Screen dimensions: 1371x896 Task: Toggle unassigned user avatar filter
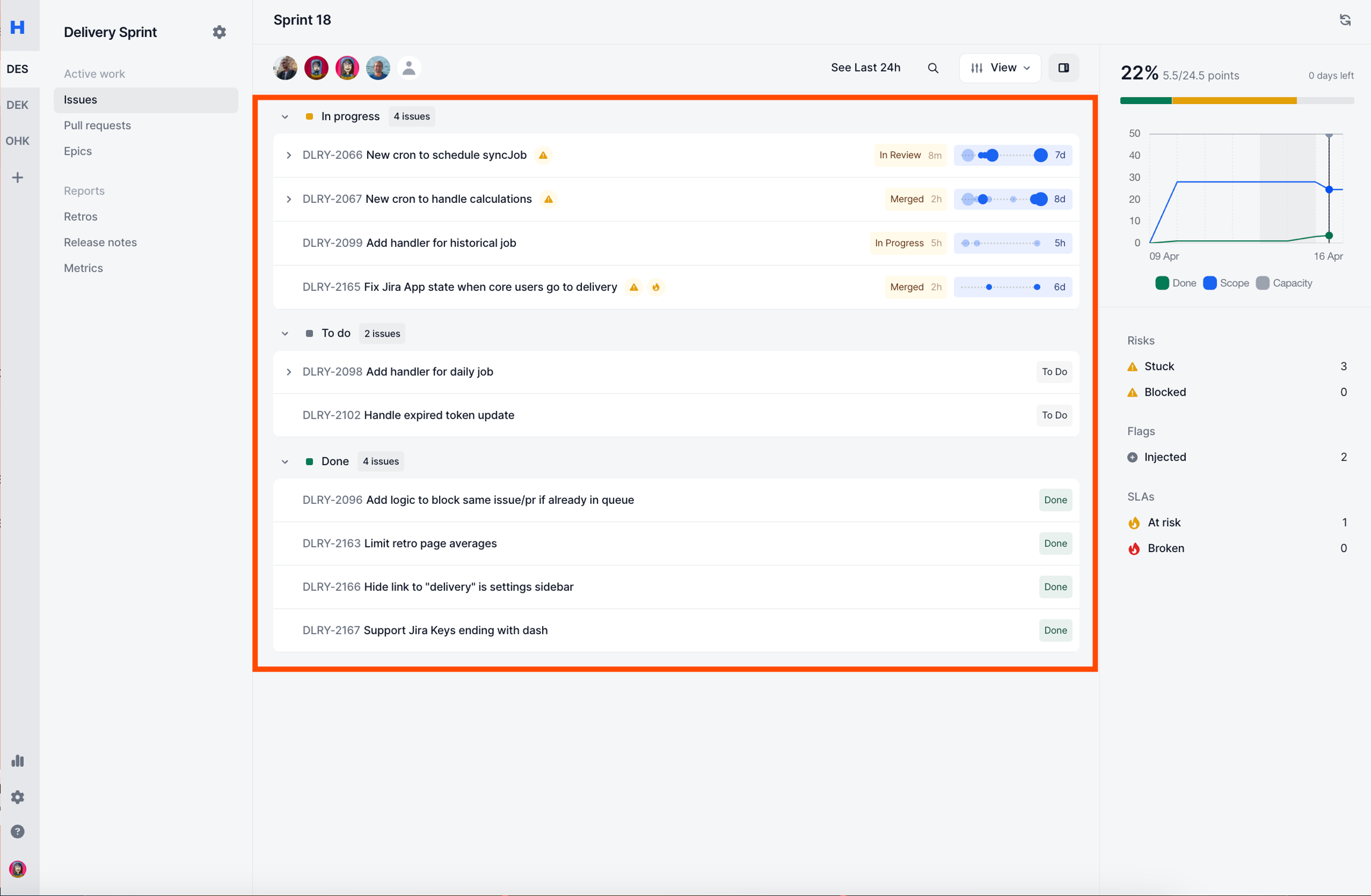coord(409,68)
